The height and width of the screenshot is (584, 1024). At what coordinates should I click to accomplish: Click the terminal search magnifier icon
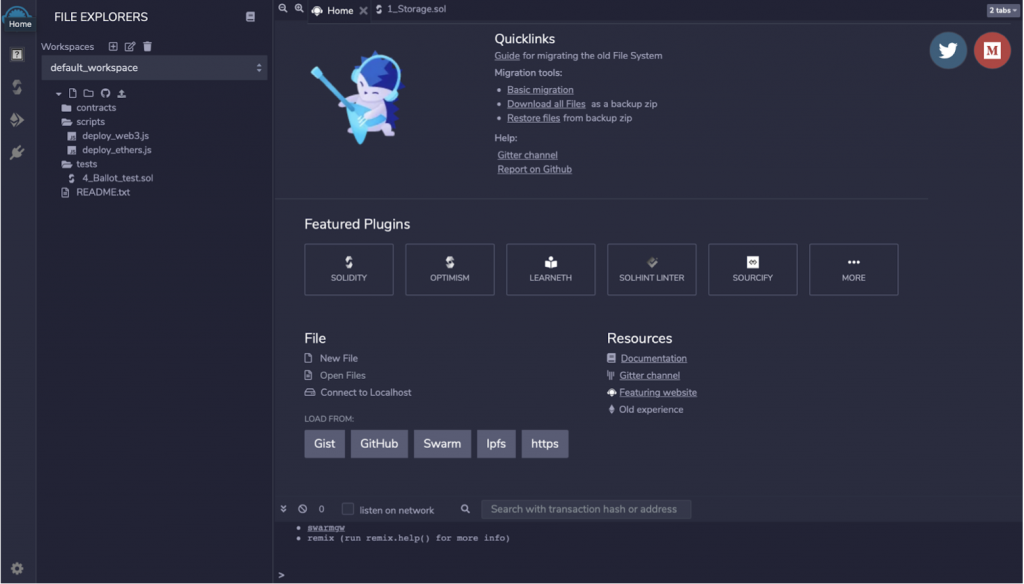465,509
